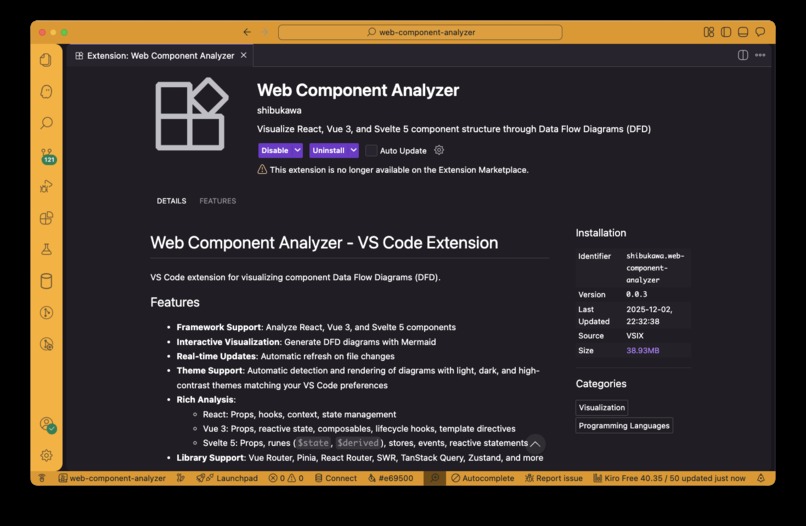The height and width of the screenshot is (526, 806).
Task: Click the magnifier icon in status bar
Action: coord(435,478)
